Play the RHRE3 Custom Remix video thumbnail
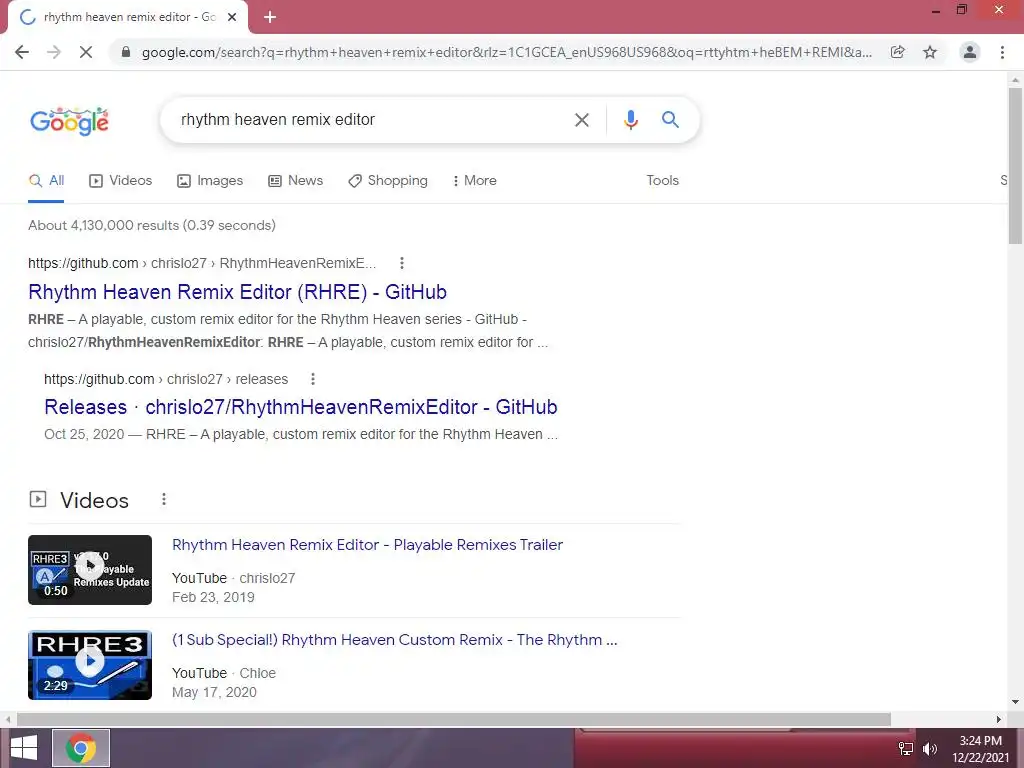Screen dimensions: 1024x768 tap(90, 665)
